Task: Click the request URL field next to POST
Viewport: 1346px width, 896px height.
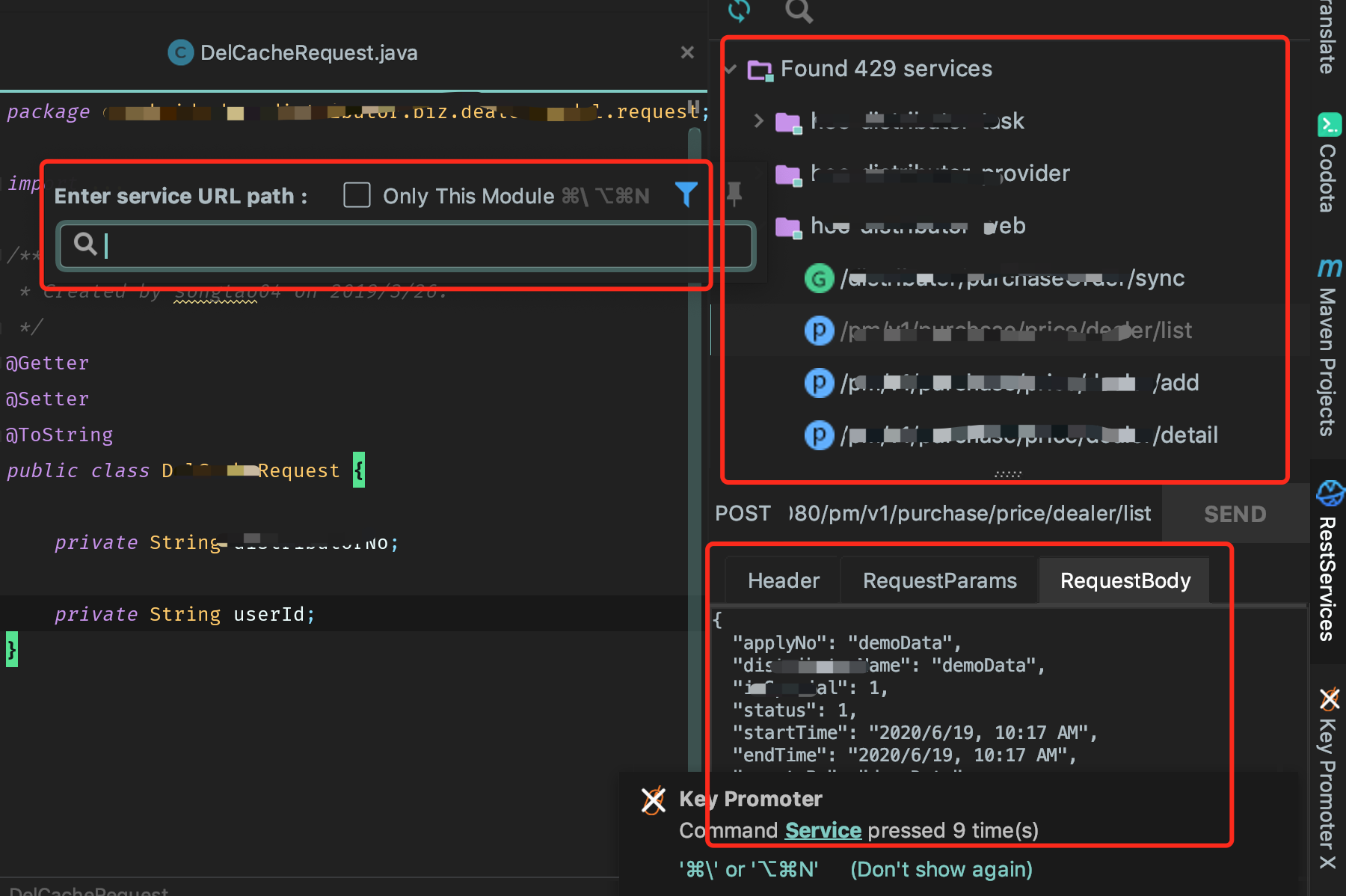Action: [969, 514]
